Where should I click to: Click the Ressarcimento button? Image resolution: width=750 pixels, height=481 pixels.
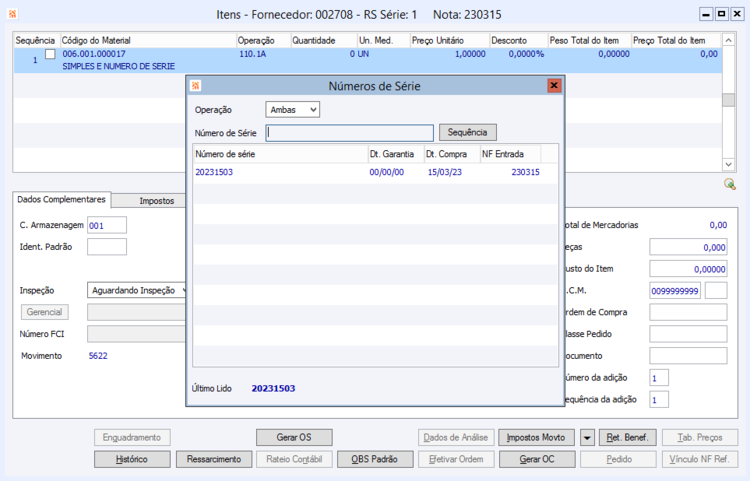tap(214, 459)
